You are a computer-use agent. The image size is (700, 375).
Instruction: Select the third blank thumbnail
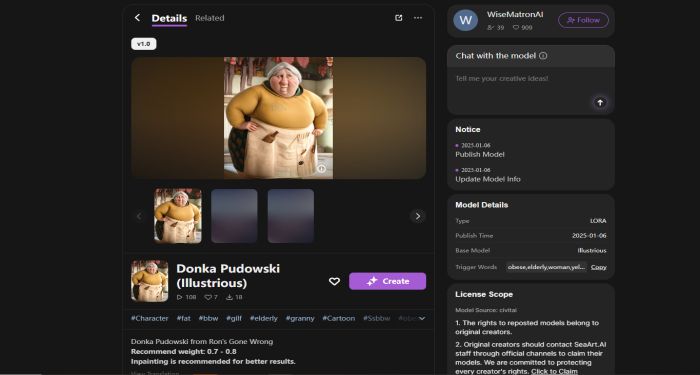click(291, 216)
